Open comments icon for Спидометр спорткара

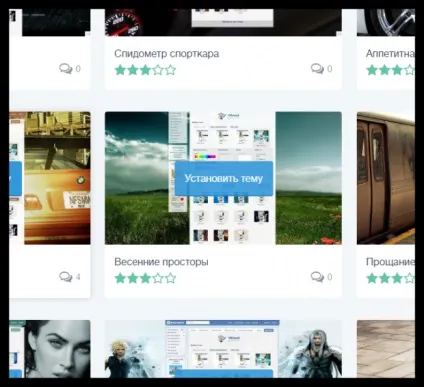click(317, 68)
